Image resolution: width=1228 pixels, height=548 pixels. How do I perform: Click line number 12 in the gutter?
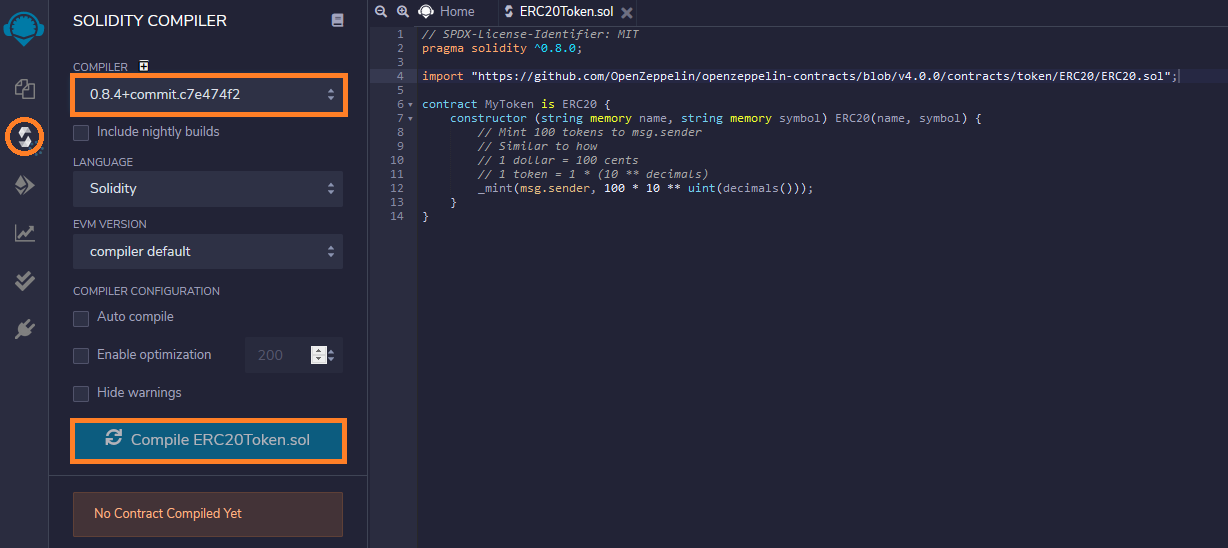point(397,188)
